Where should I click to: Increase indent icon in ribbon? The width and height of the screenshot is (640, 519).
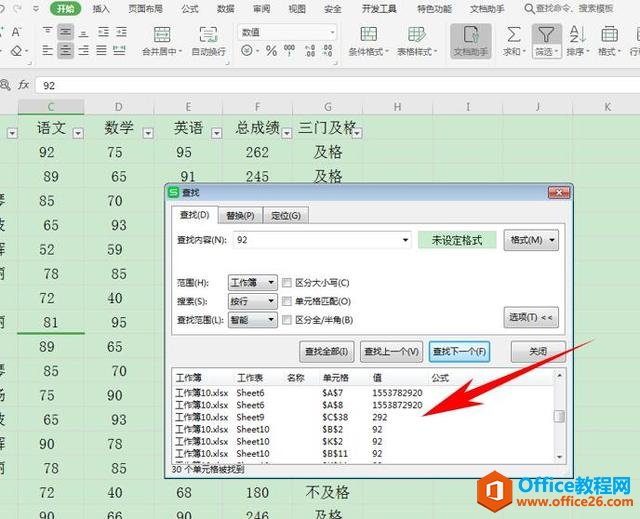(121, 32)
